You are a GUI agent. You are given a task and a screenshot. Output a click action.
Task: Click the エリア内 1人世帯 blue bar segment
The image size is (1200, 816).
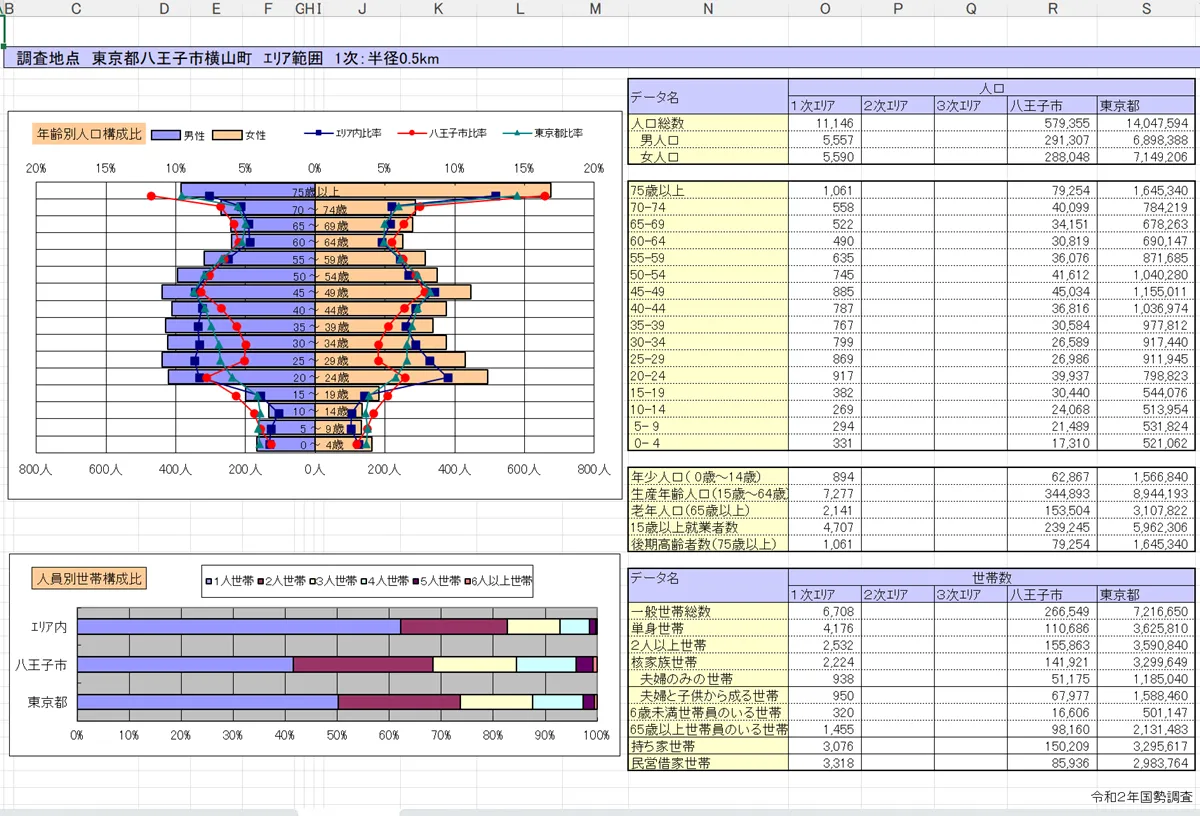[238, 627]
